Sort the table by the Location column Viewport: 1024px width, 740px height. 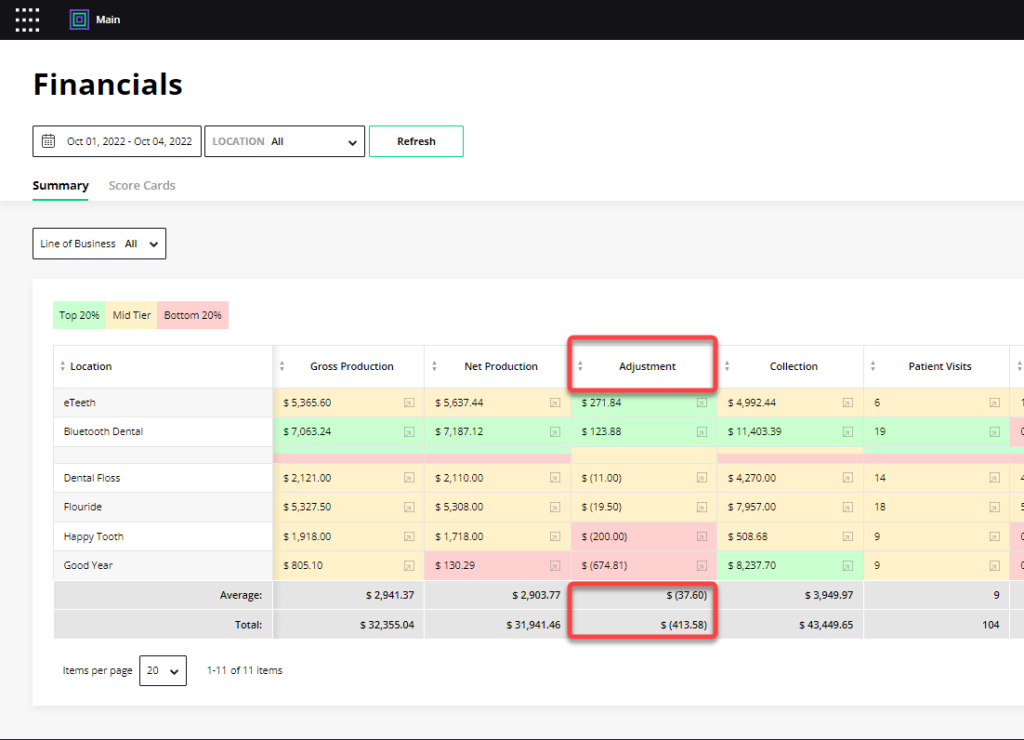[x=61, y=366]
